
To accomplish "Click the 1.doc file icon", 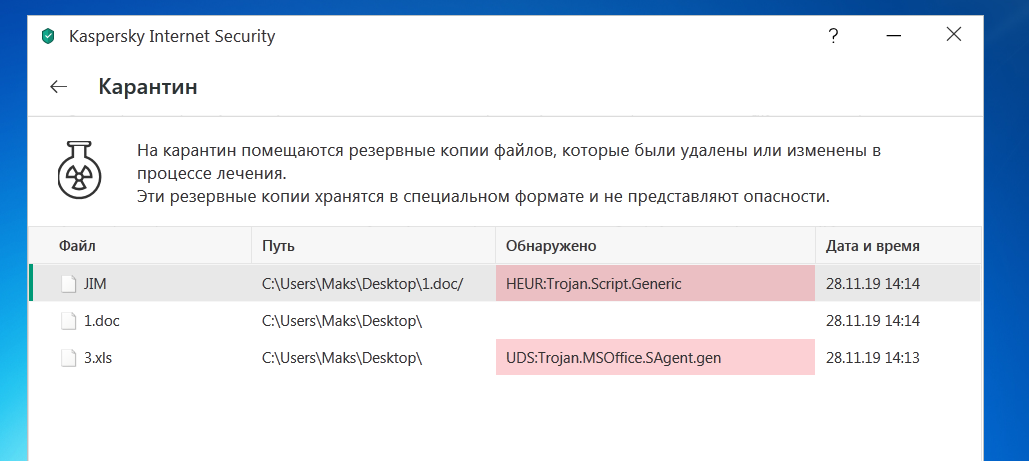I will pyautogui.click(x=68, y=321).
